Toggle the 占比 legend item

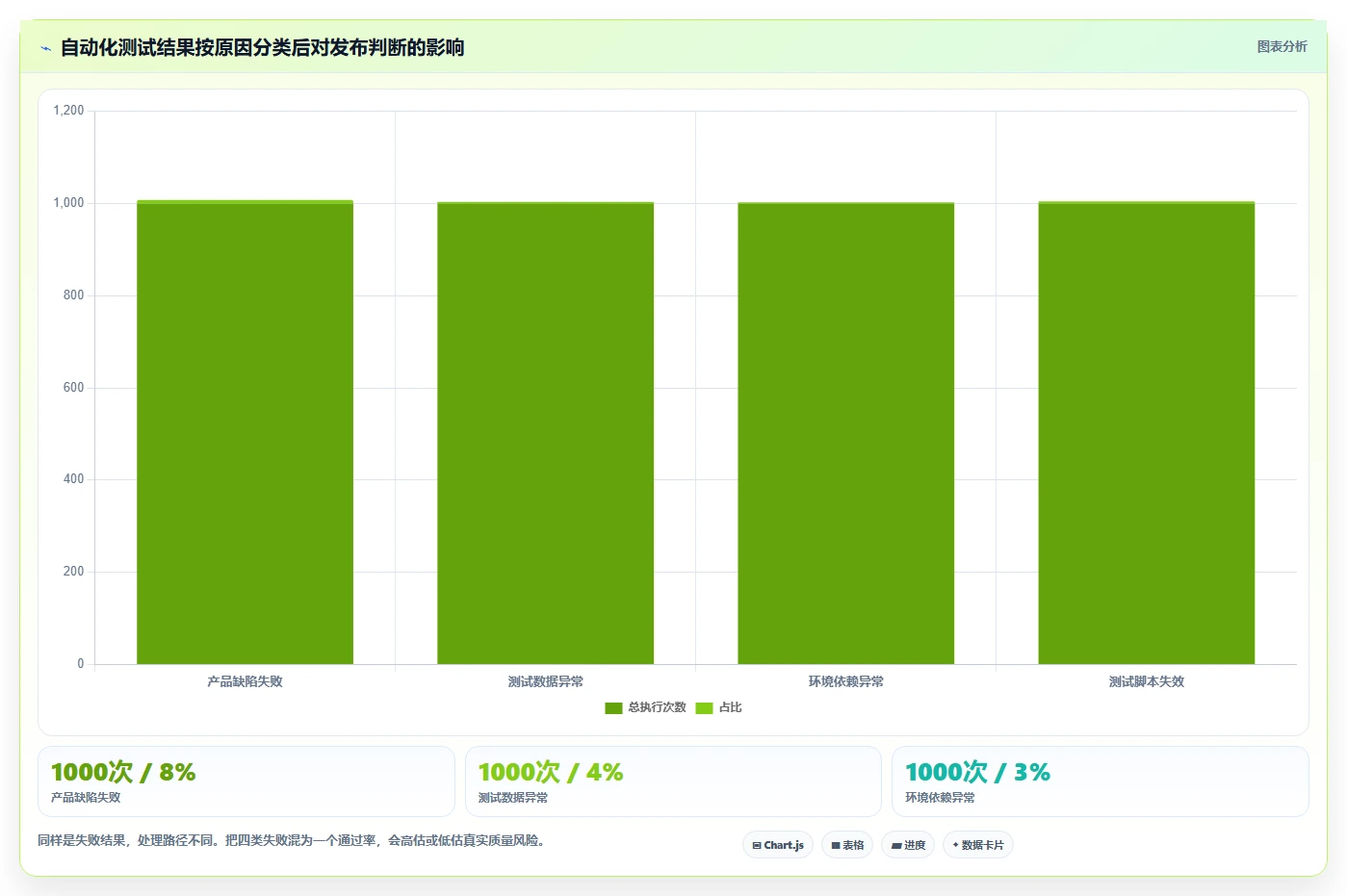click(718, 707)
